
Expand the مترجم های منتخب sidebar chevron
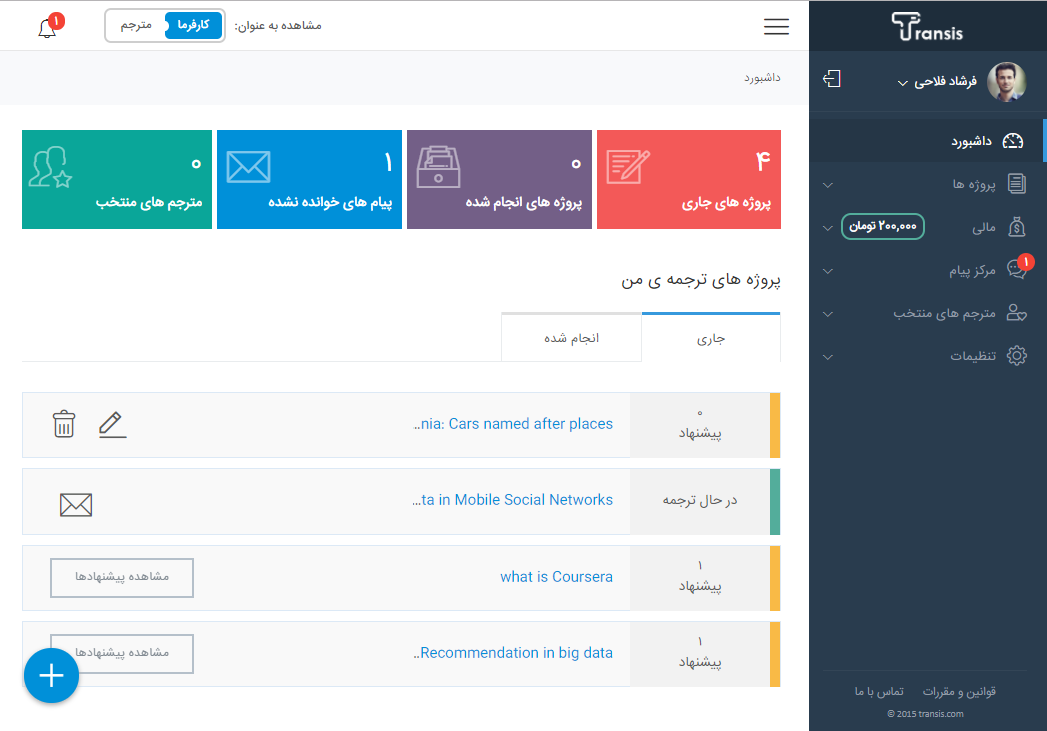click(x=828, y=314)
